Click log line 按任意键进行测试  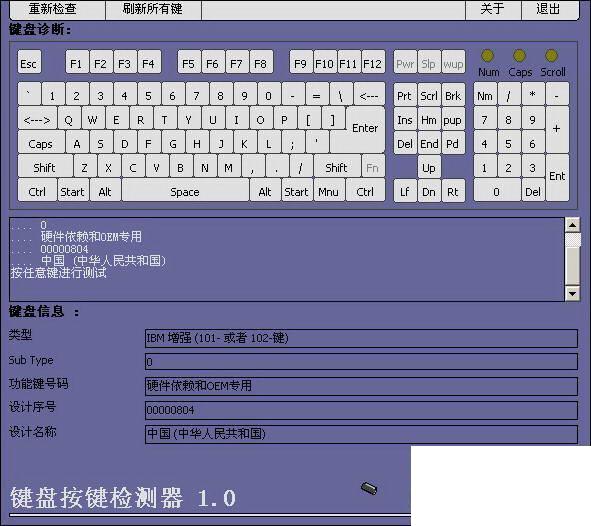(x=58, y=272)
